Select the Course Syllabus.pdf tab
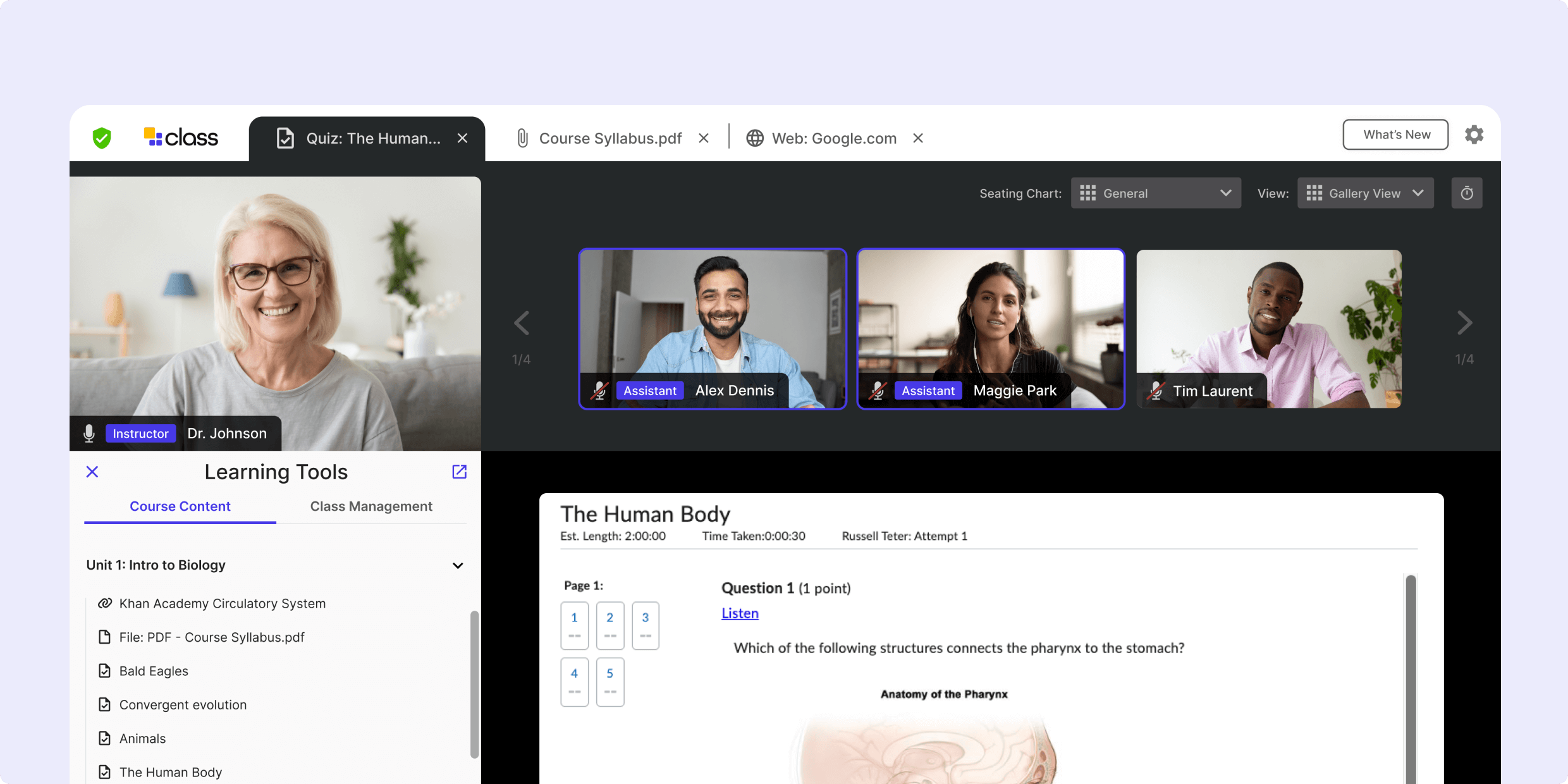The width and height of the screenshot is (1568, 784). (x=609, y=138)
